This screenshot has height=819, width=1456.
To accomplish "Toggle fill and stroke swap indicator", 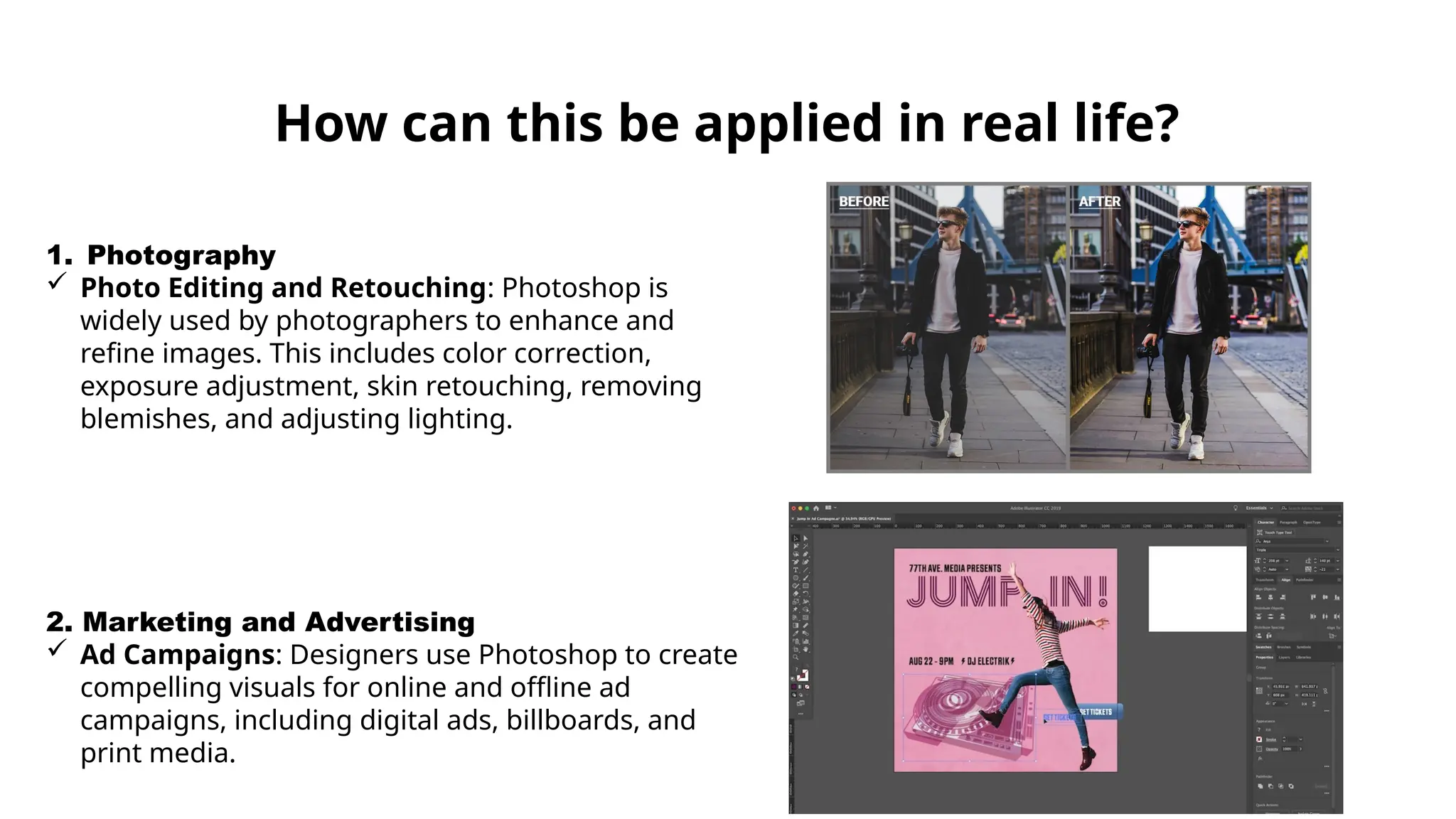I will tap(807, 665).
